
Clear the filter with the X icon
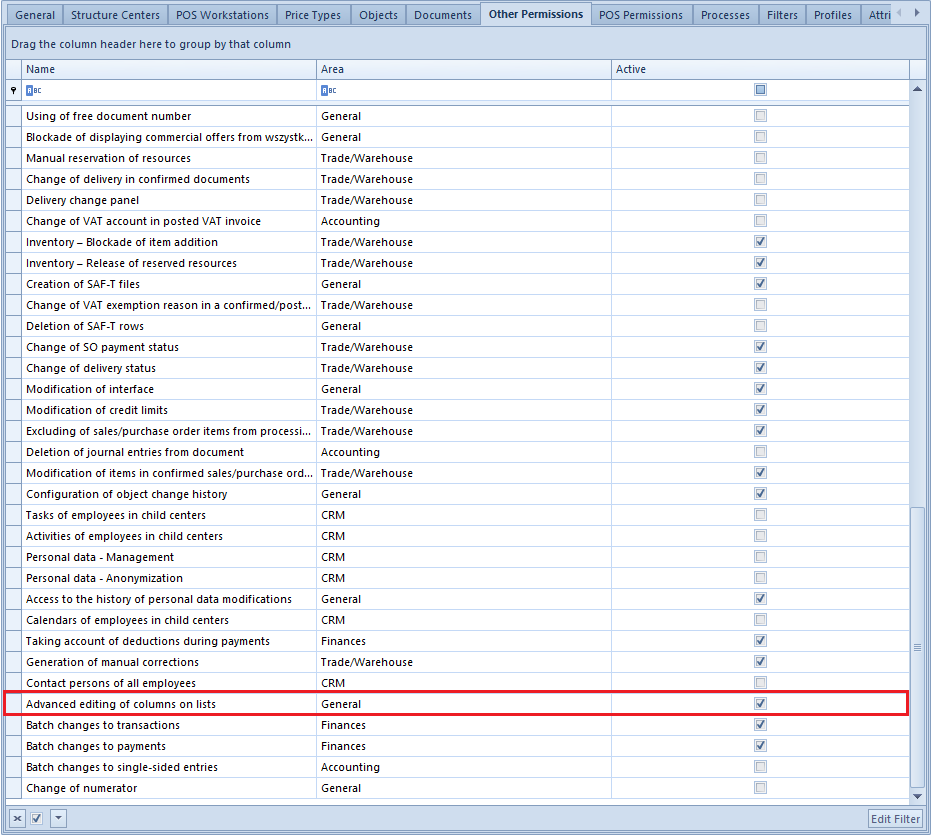(x=18, y=818)
